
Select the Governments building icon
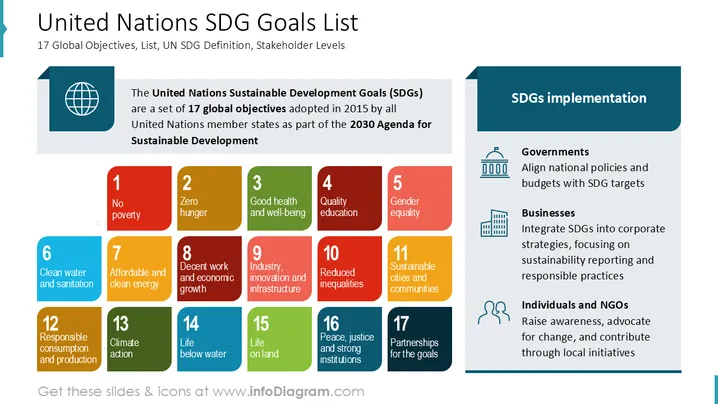click(x=495, y=163)
